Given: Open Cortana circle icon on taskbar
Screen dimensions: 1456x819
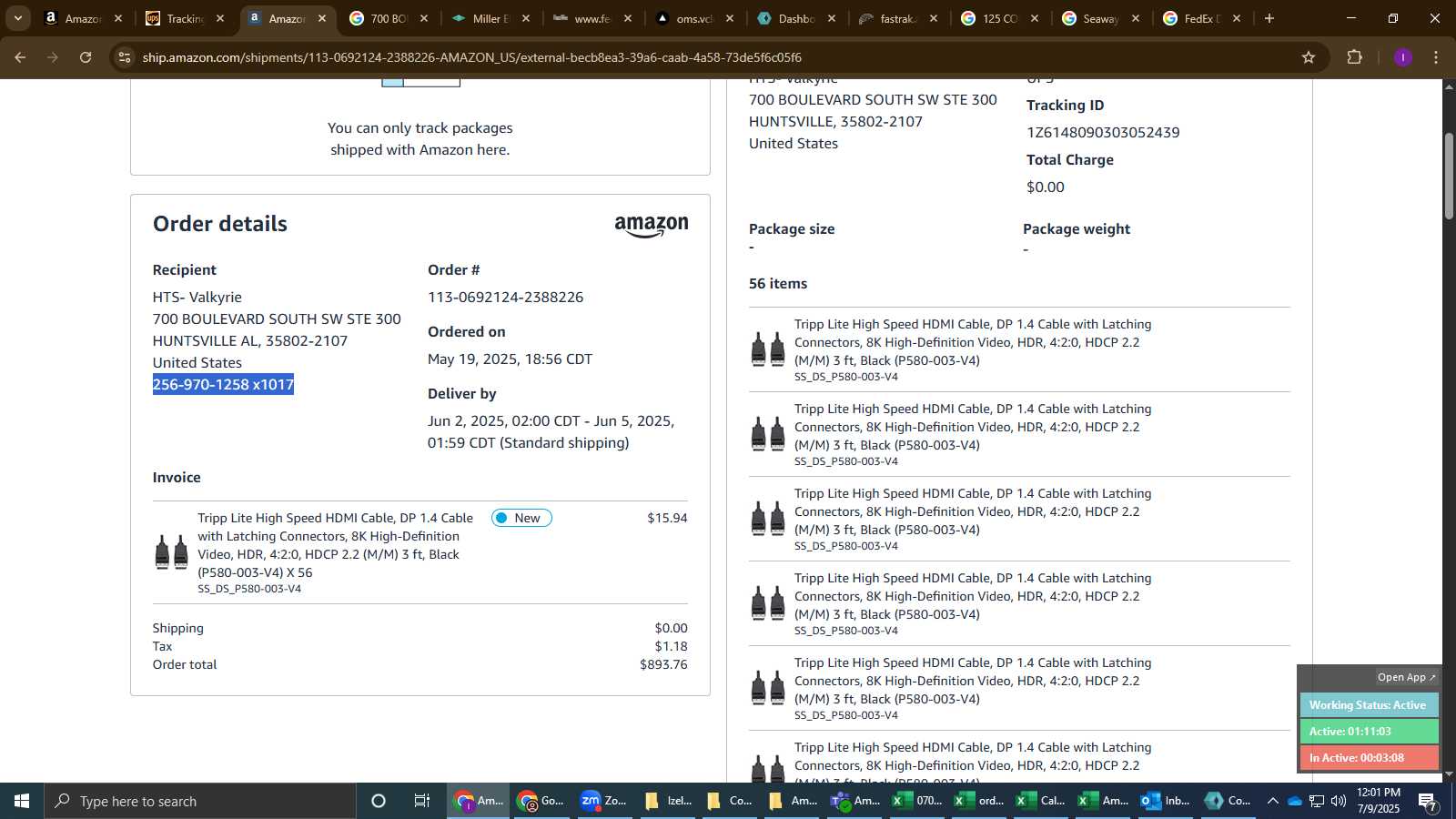Looking at the screenshot, I should pyautogui.click(x=379, y=801).
